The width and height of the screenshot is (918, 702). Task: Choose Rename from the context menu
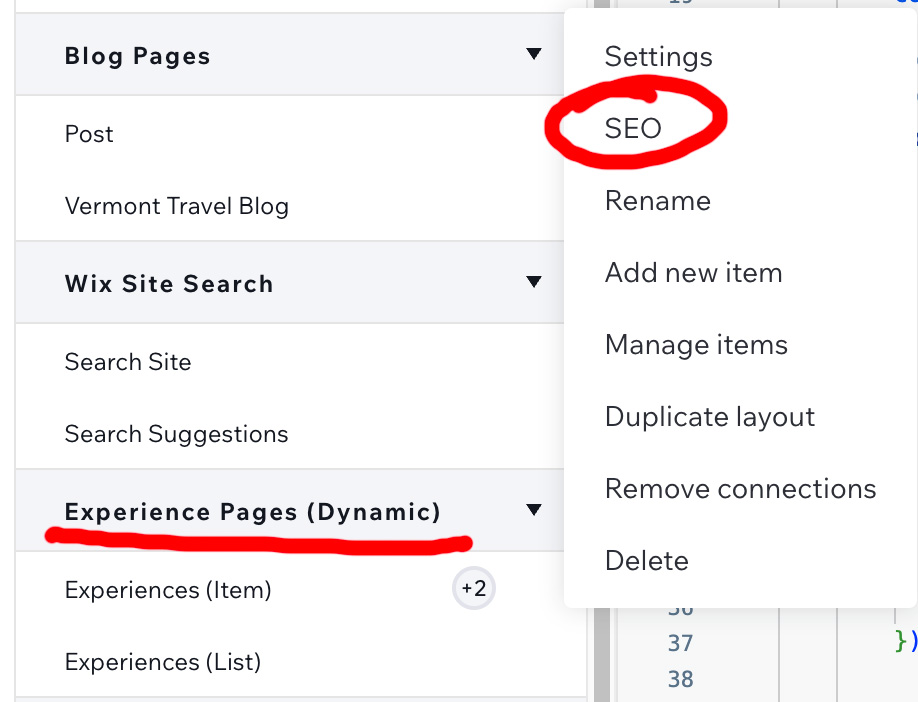coord(657,201)
